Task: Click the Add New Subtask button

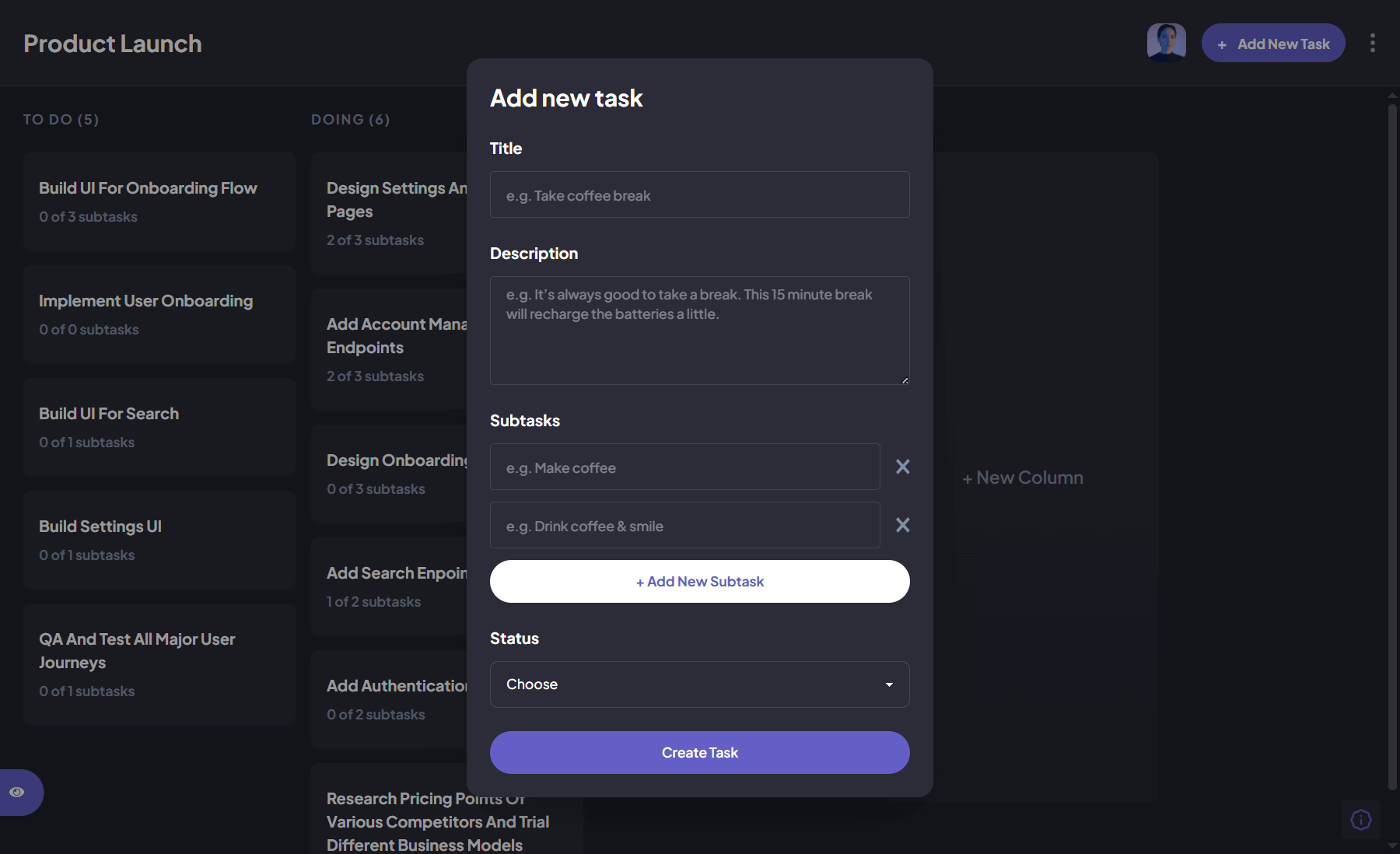Action: point(699,581)
